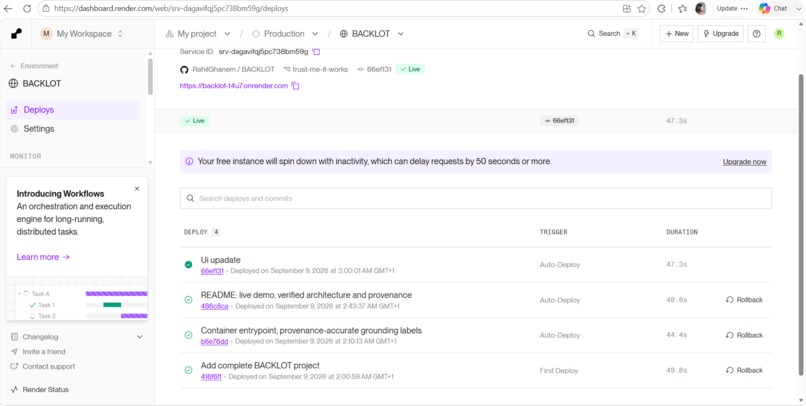Open the Container entrypoint deploy
The width and height of the screenshot is (806, 406).
pos(311,330)
